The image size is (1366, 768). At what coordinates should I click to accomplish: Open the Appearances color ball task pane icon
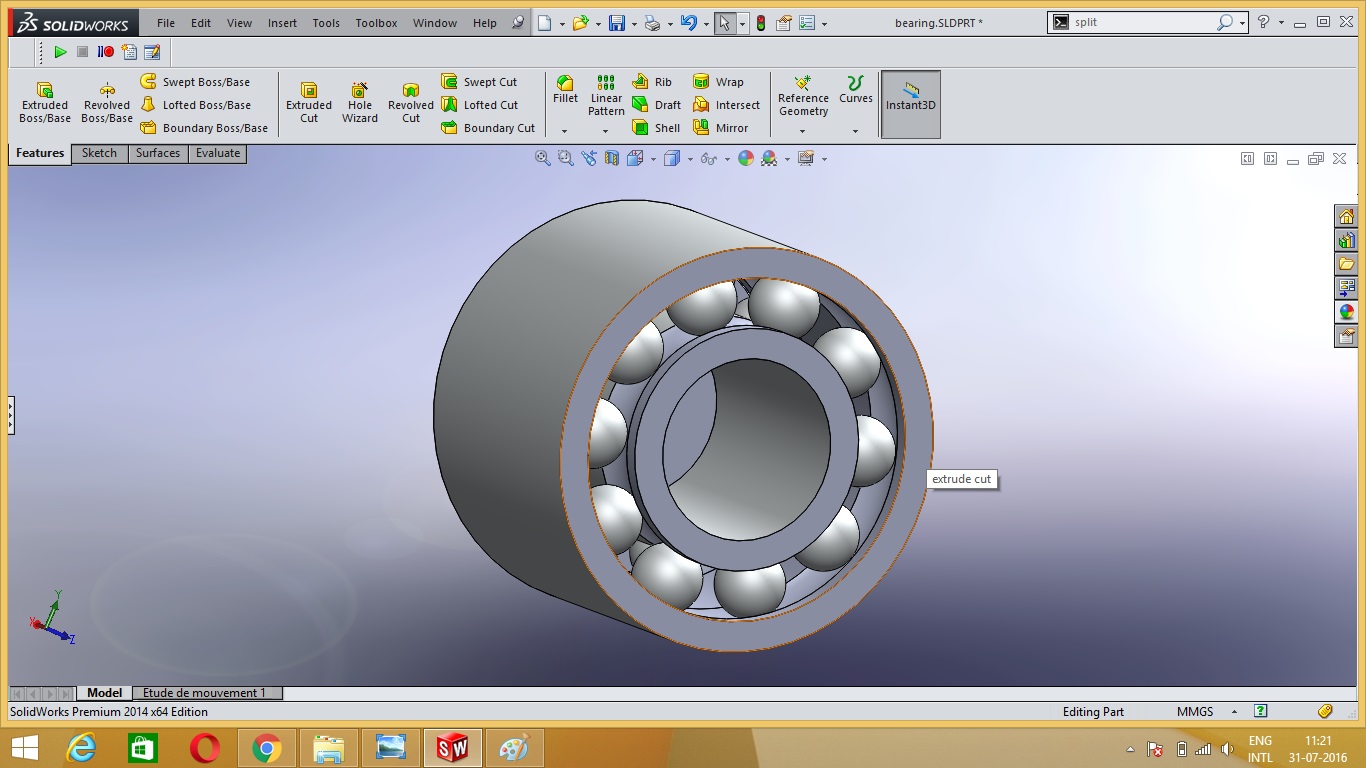click(x=1346, y=312)
